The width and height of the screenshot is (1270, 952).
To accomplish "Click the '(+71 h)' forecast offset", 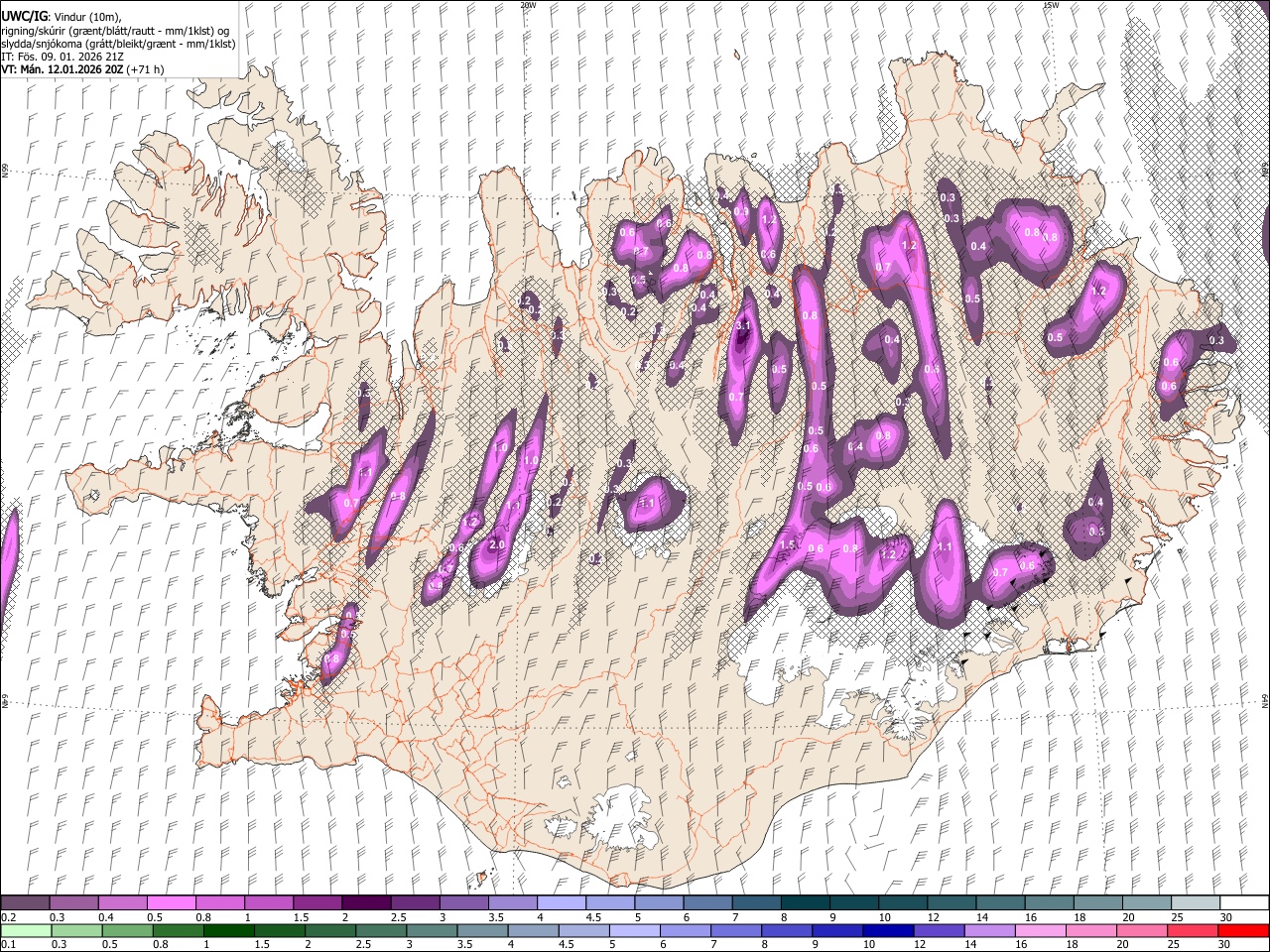I will pos(146,69).
